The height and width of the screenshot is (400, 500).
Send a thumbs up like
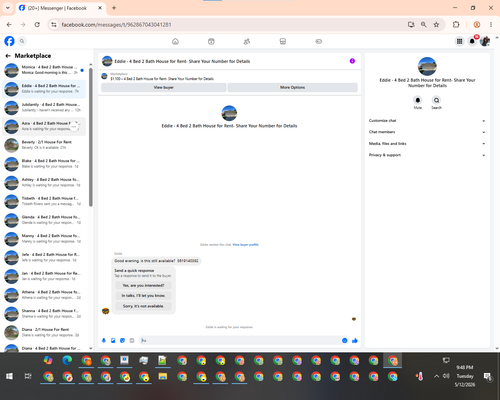click(x=355, y=340)
